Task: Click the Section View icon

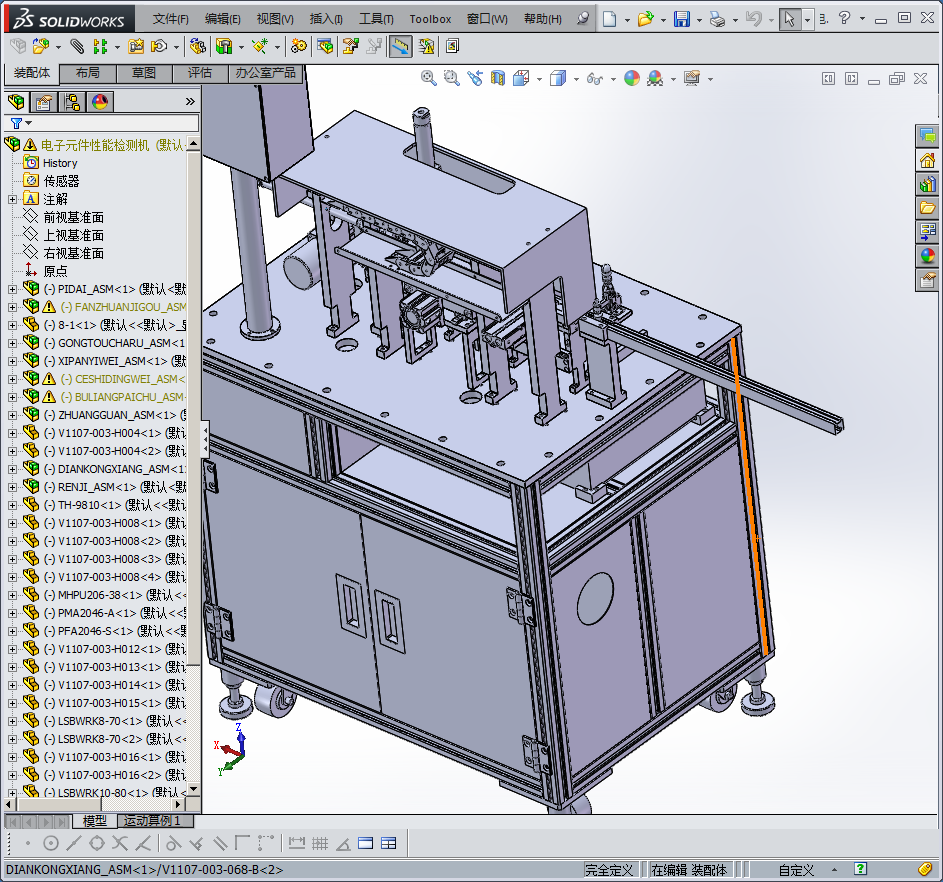Action: (x=498, y=78)
